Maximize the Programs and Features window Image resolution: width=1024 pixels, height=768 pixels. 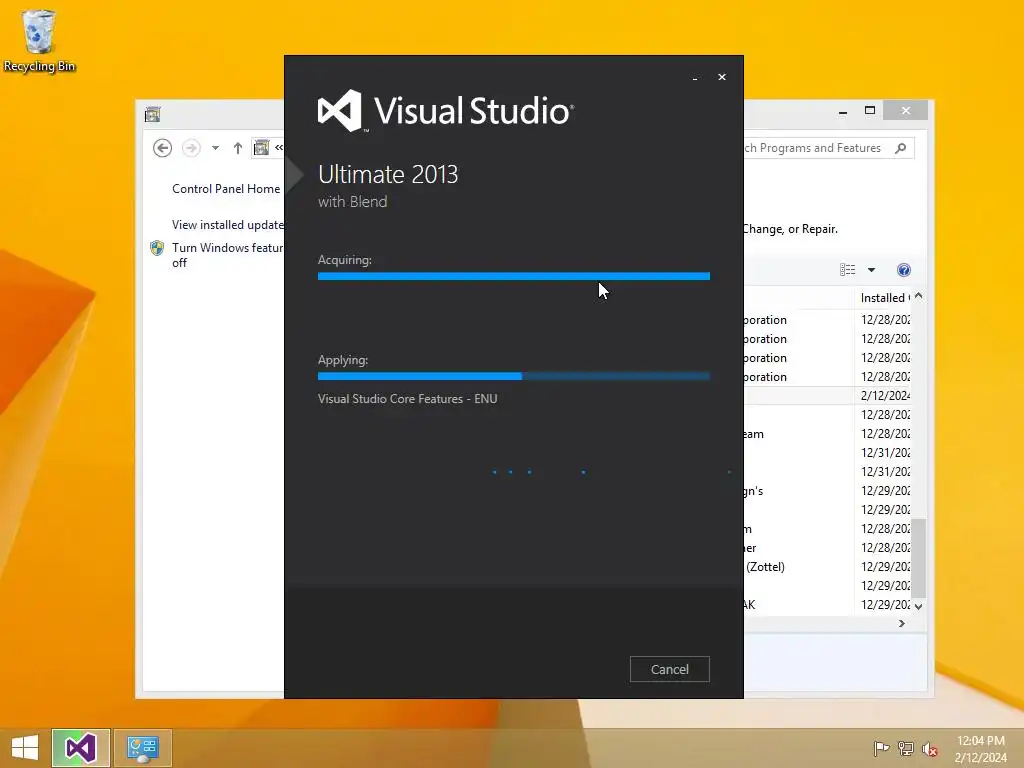tap(870, 110)
